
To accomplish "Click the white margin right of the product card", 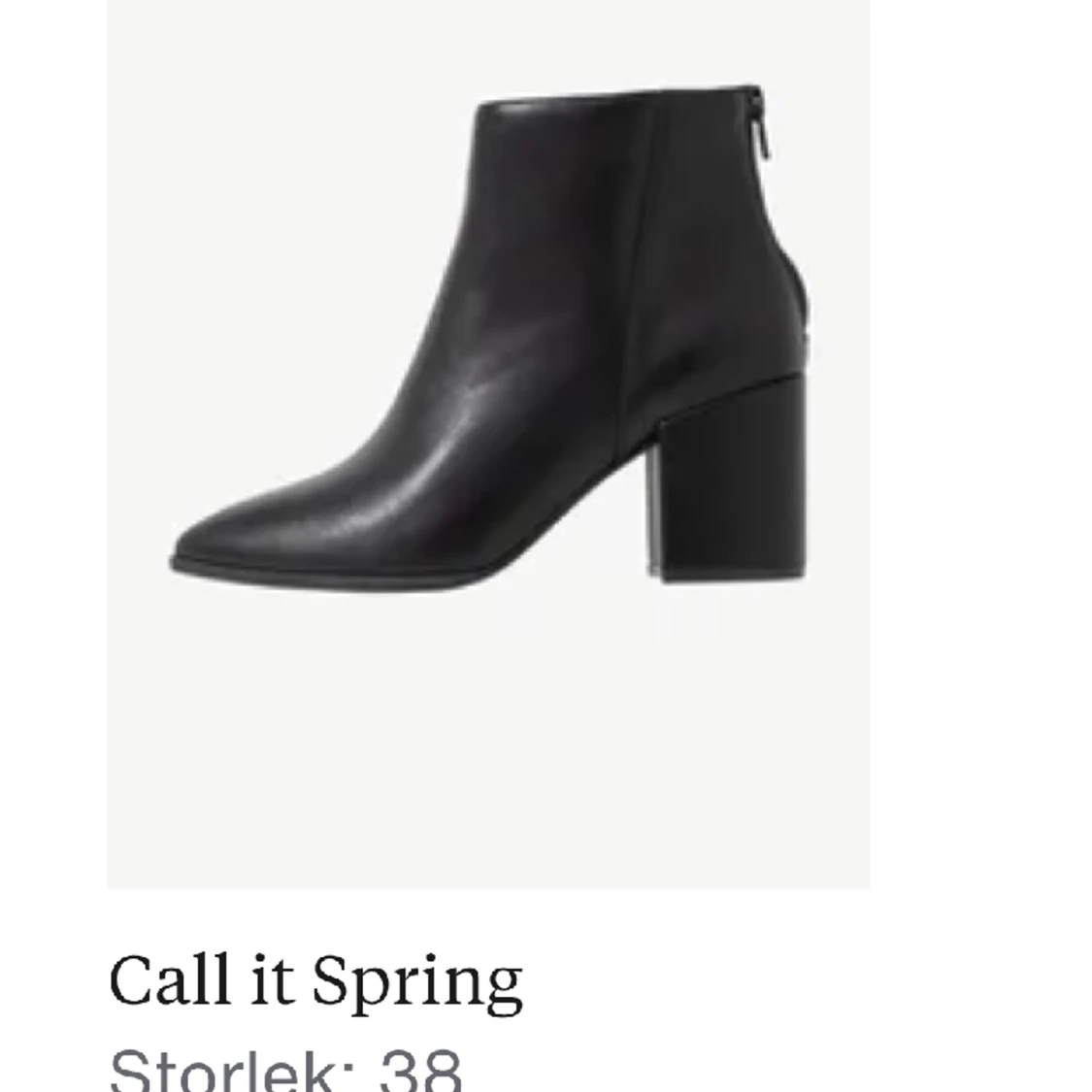I will coord(980,444).
